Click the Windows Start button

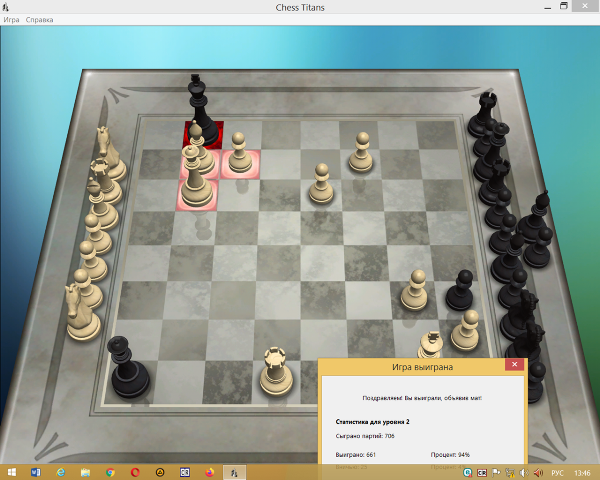coord(12,472)
